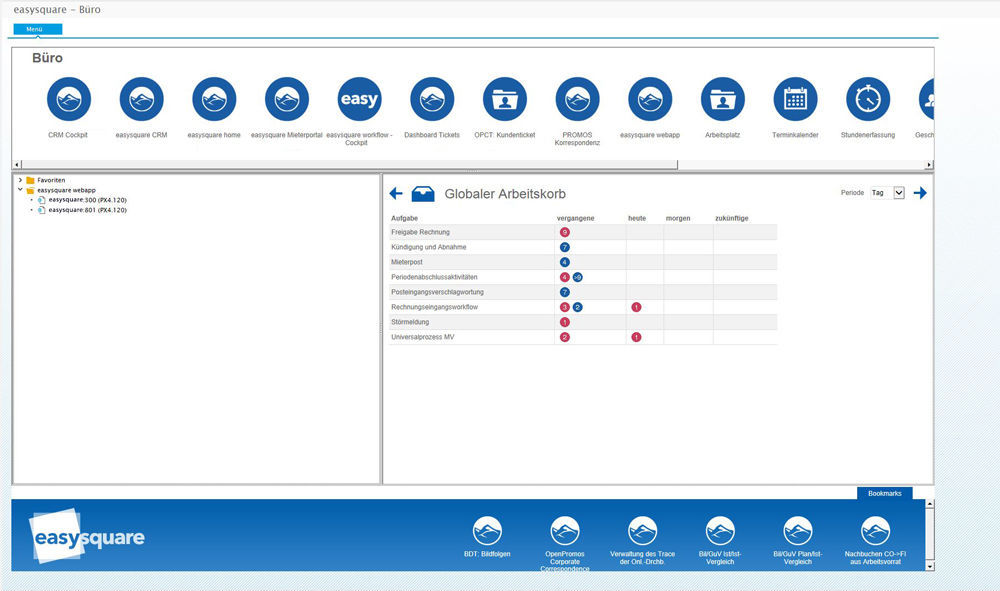
Task: Select easysquare:300 (PX4.120) tree entry
Action: point(87,200)
